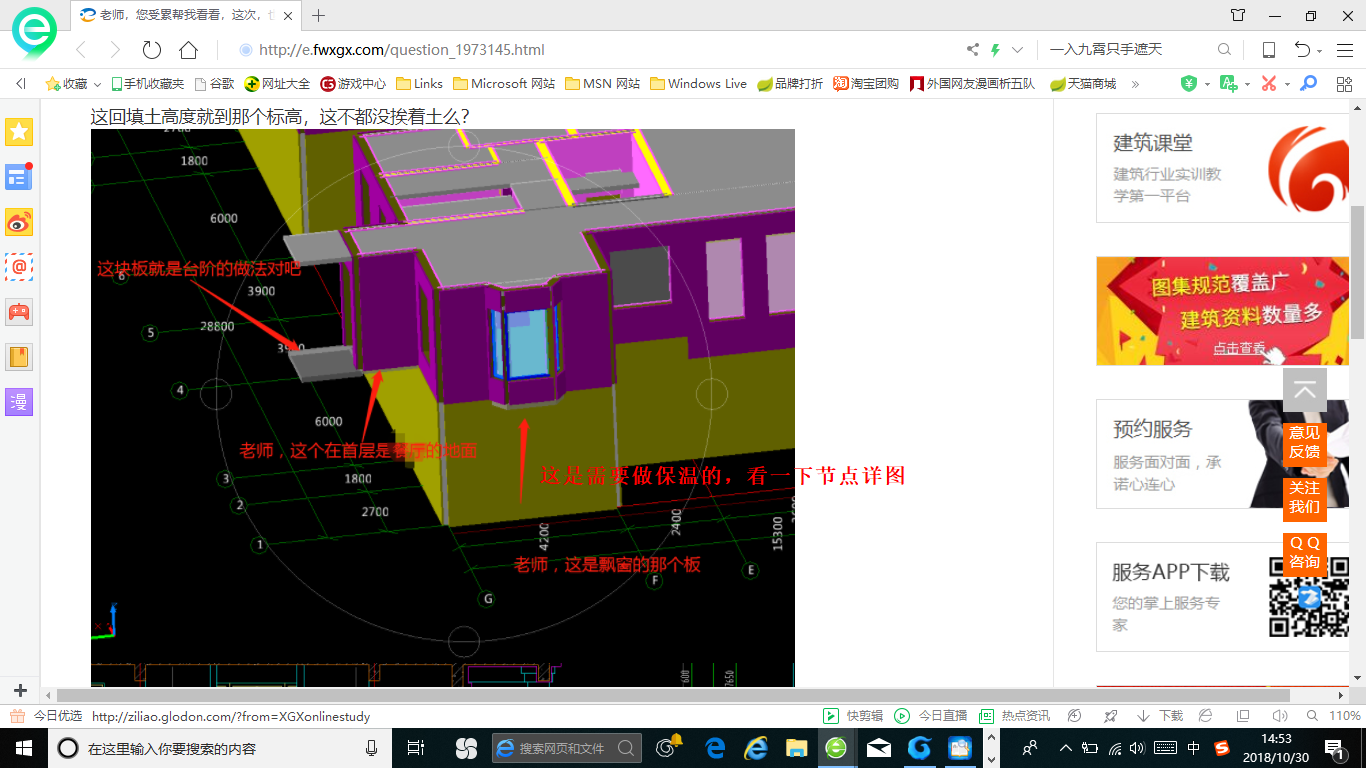Viewport: 1366px width, 768px height.
Task: Open the yellow star favorites sidebar icon
Action: 19,131
